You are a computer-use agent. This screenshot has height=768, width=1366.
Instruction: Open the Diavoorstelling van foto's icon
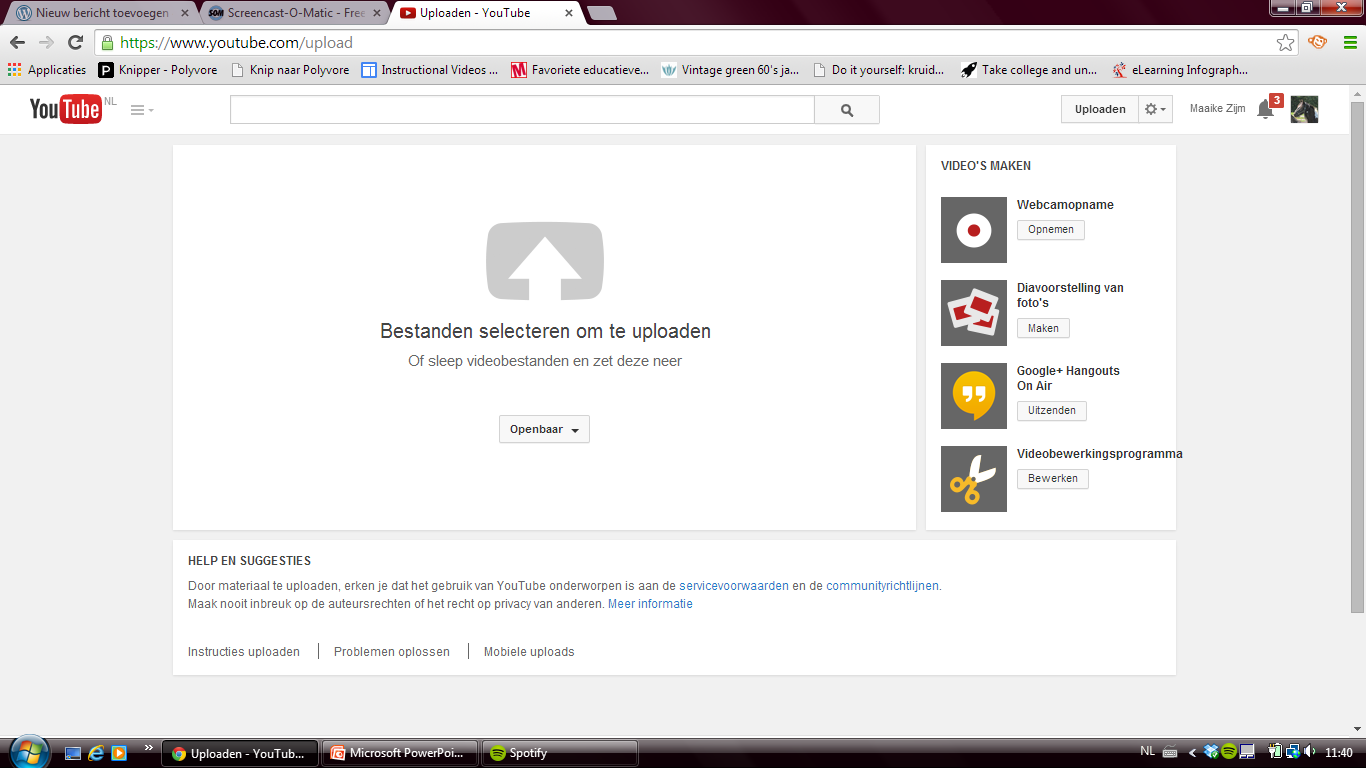click(973, 313)
